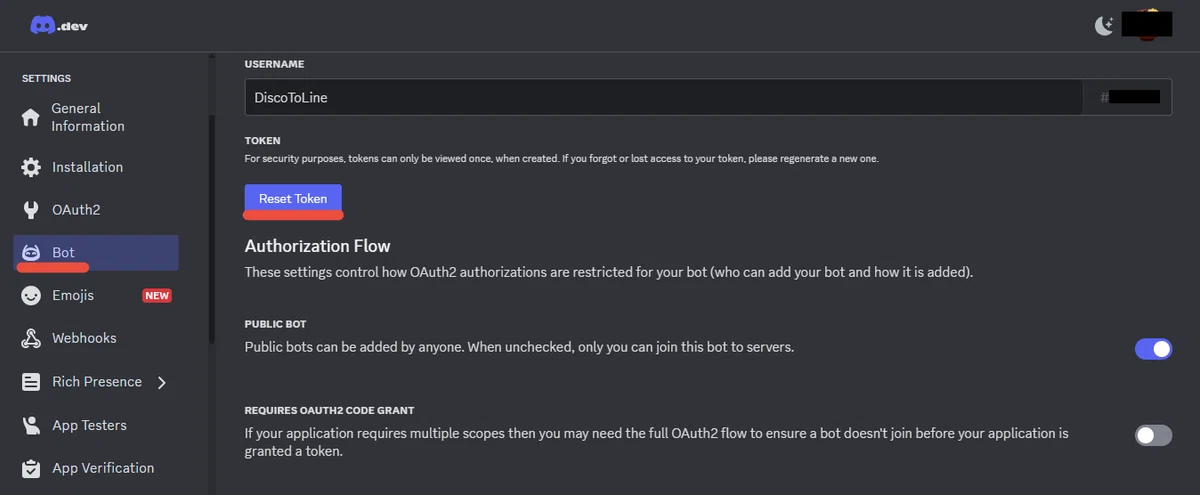The height and width of the screenshot is (495, 1200).
Task: Click the sidebar scrollbar
Action: (211, 230)
